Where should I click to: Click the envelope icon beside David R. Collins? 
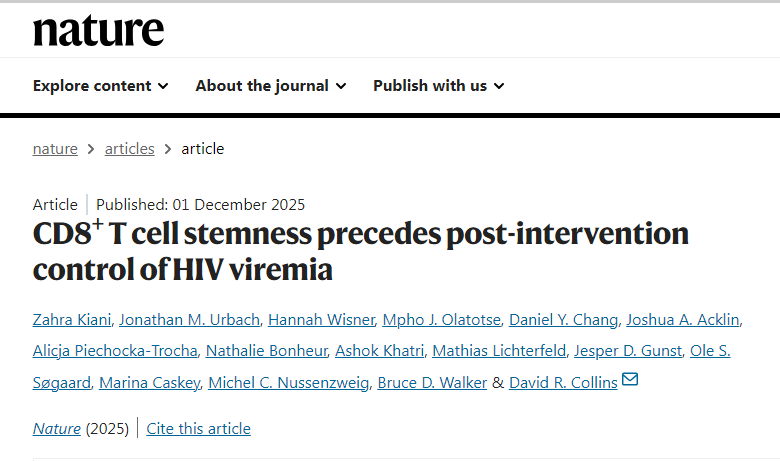click(x=630, y=381)
